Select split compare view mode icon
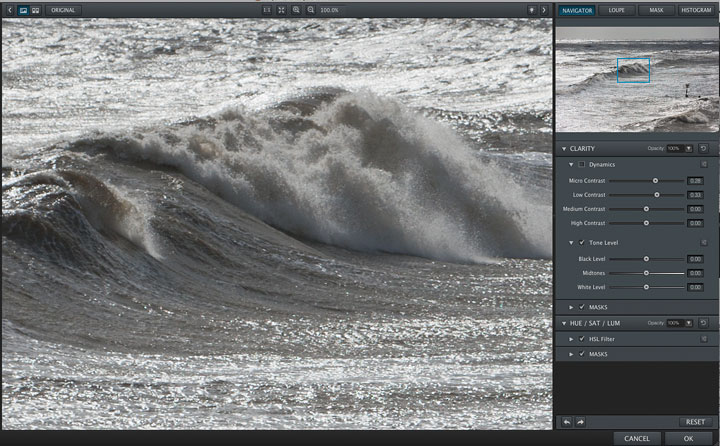This screenshot has width=720, height=446. (35, 10)
